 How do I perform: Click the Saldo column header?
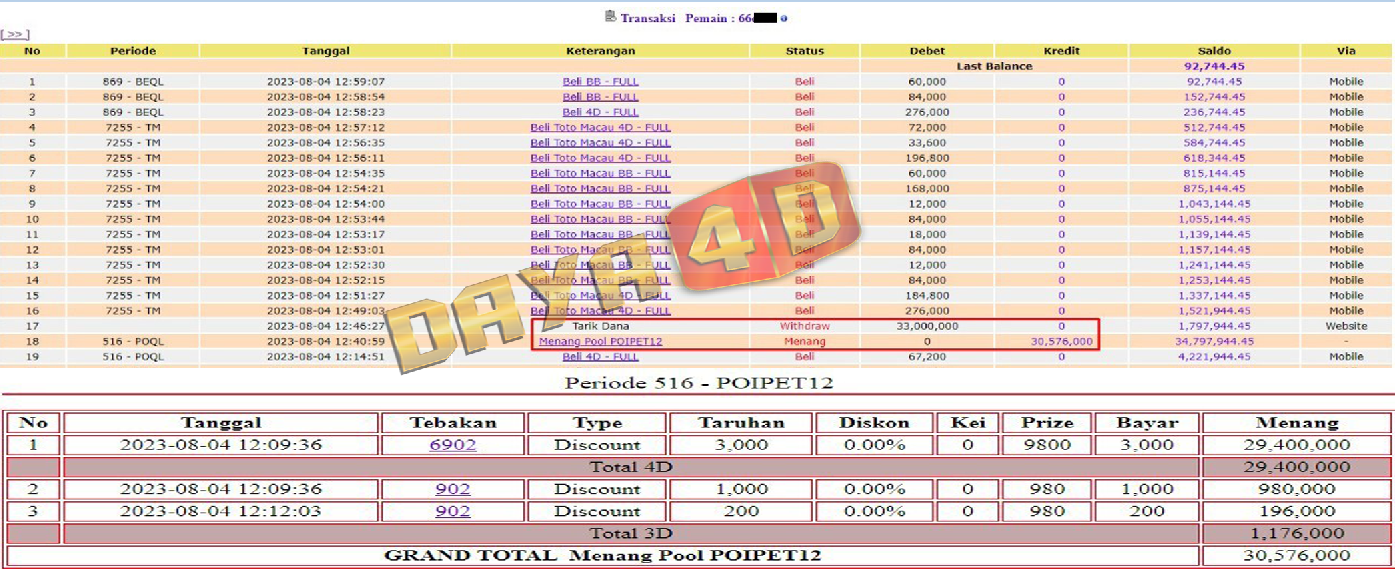pos(1213,51)
